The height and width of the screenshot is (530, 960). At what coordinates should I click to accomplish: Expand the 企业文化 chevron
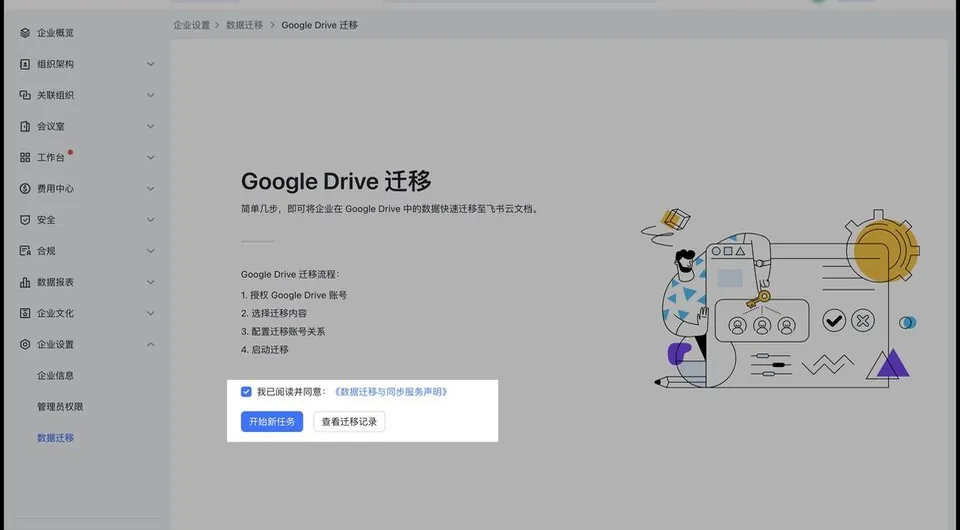click(151, 313)
